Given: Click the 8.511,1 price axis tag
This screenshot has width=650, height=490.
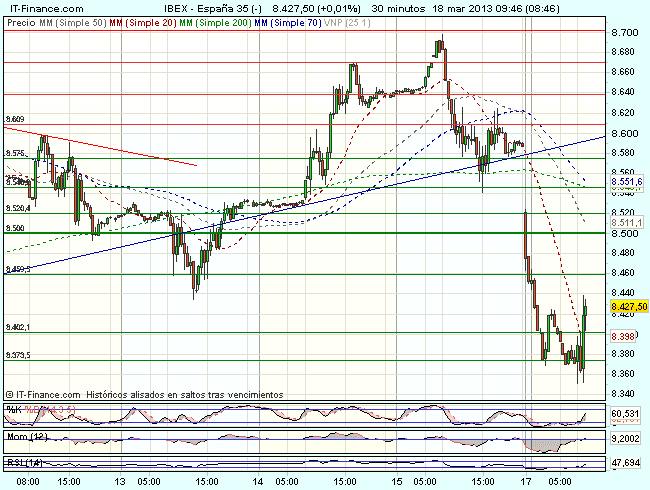Looking at the screenshot, I should 625,222.
